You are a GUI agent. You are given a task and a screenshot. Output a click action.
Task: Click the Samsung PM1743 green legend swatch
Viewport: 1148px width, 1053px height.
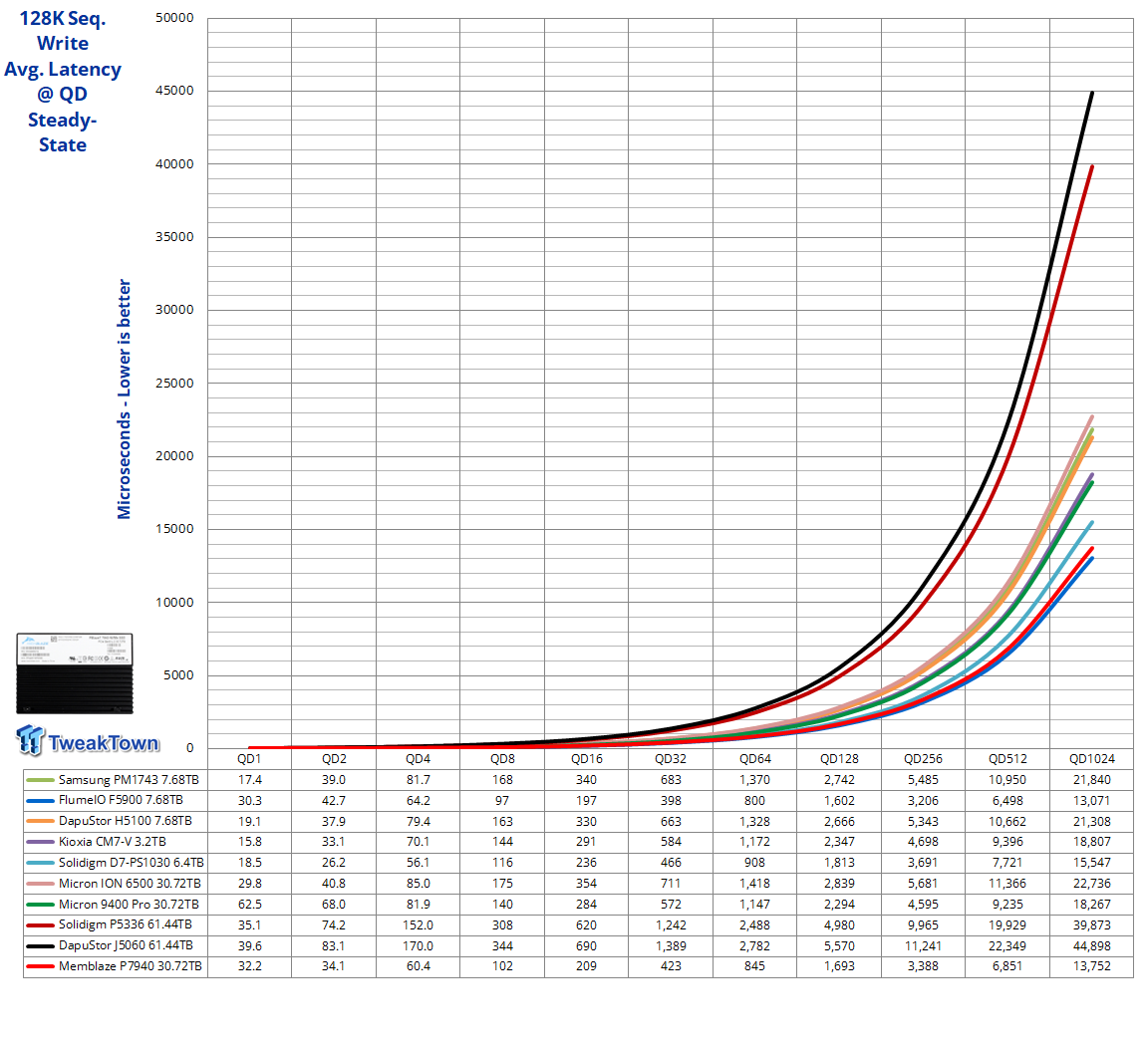40,780
